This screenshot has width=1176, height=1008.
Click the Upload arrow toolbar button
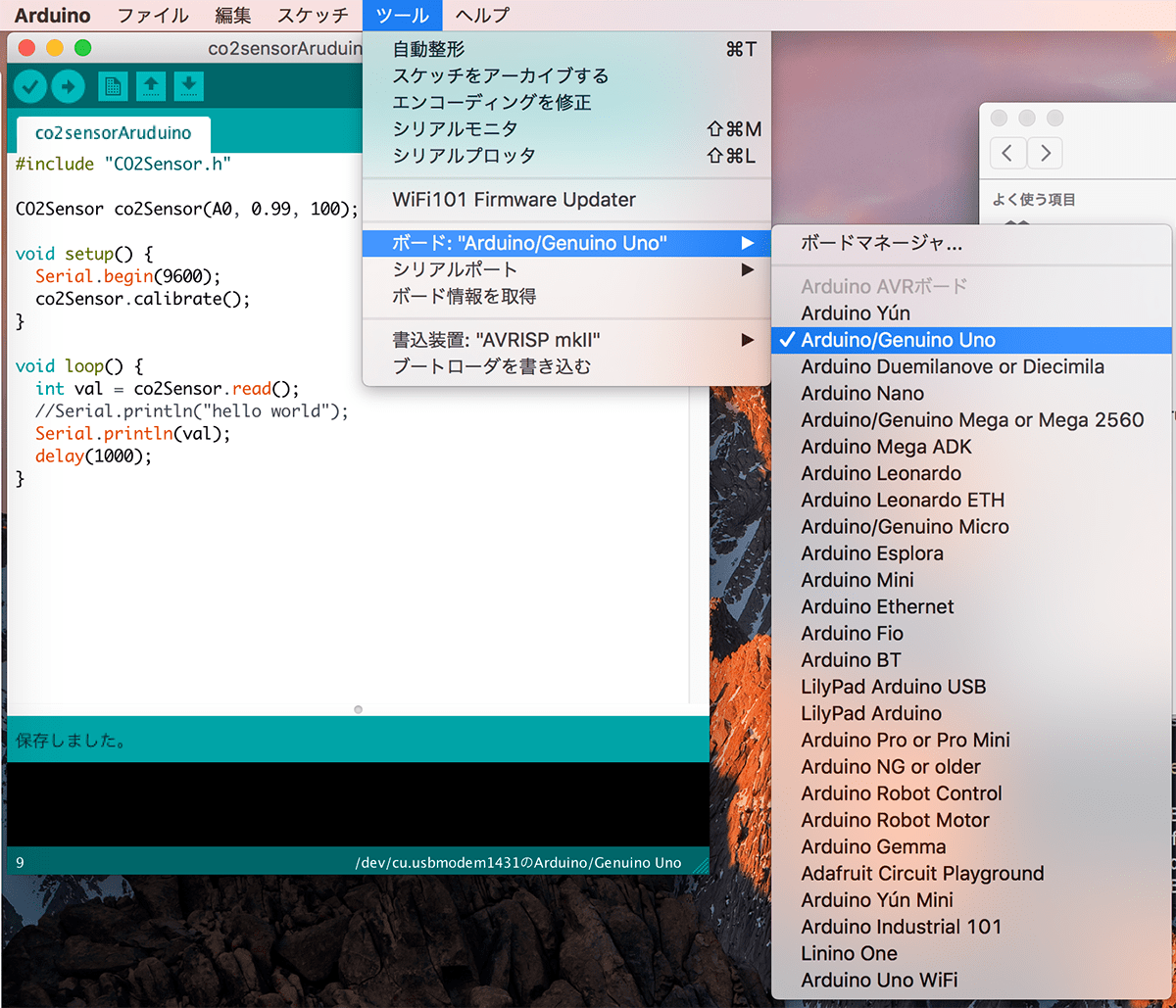69,87
